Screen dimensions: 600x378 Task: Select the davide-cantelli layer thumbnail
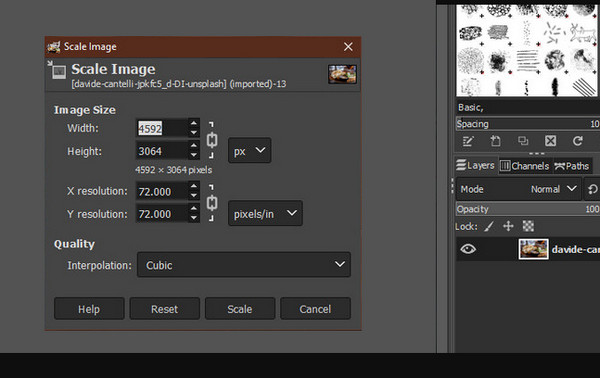point(533,249)
